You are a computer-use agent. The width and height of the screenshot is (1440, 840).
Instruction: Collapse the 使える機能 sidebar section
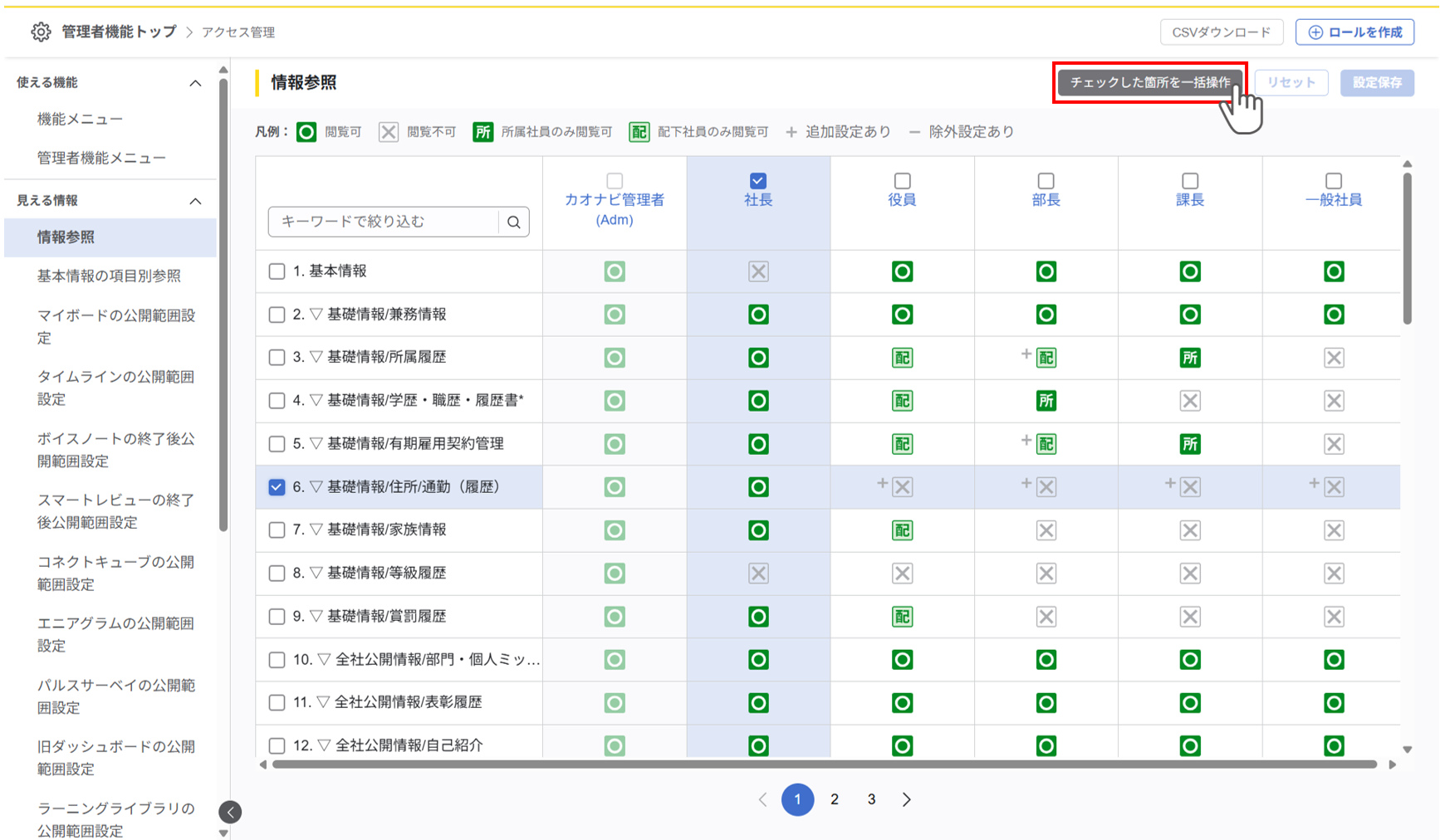[195, 83]
